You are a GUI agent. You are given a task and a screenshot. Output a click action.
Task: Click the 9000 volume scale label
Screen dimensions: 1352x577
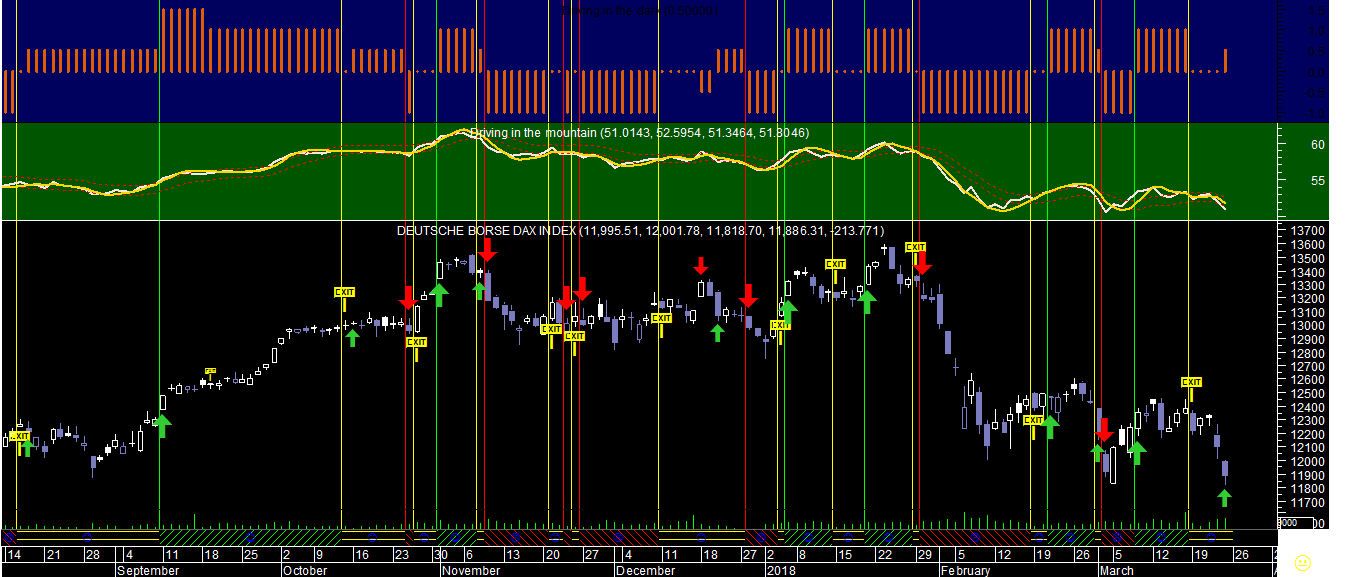[1289, 523]
